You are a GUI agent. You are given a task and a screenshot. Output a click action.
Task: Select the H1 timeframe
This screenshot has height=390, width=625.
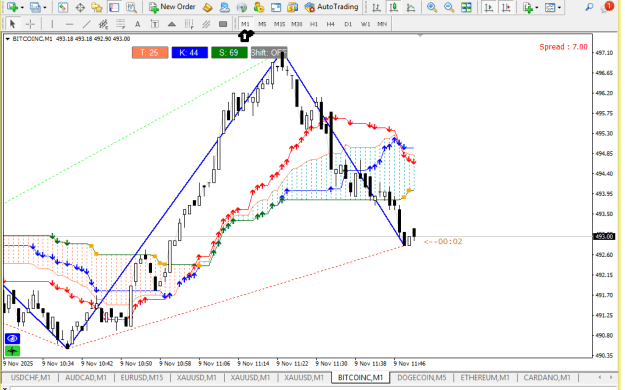(x=314, y=24)
